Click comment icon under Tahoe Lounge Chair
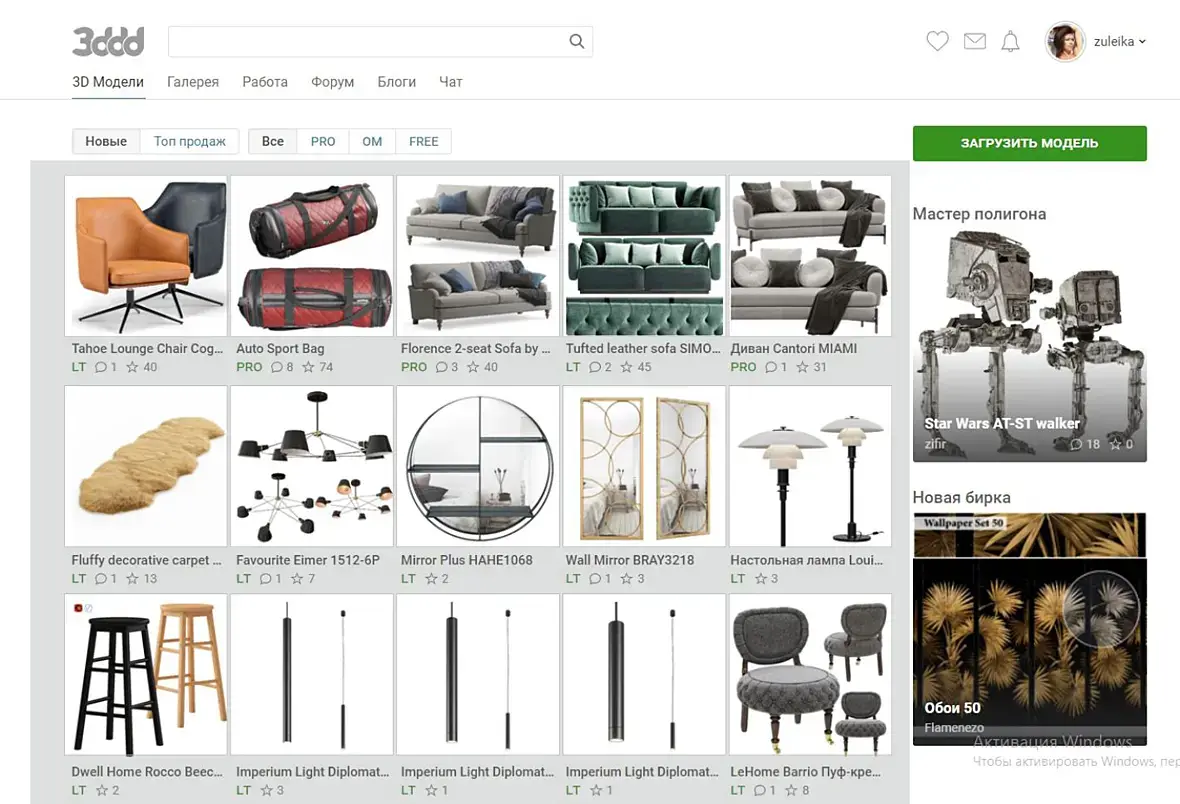Image resolution: width=1180 pixels, height=804 pixels. point(101,367)
